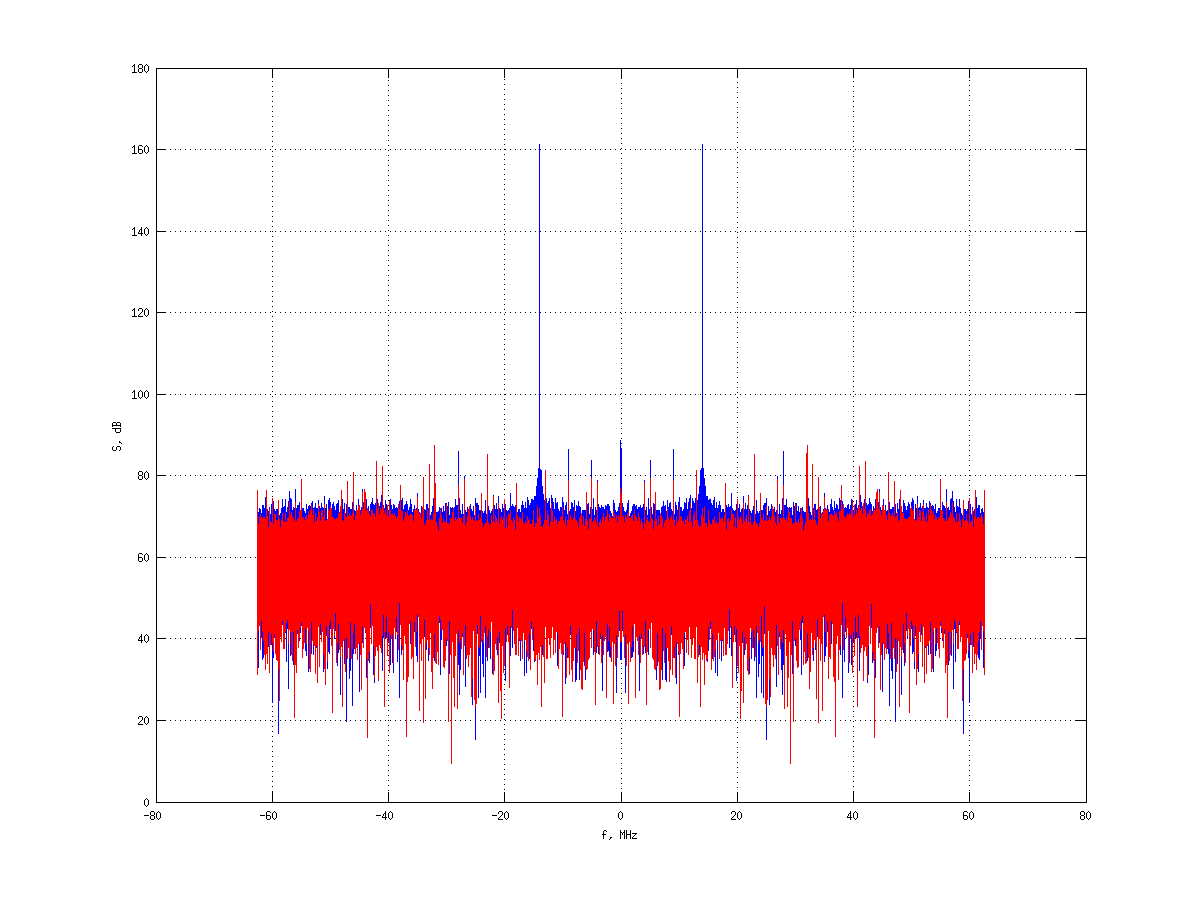Click the 20 tick label on x-axis
This screenshot has height=901, width=1200.
[x=737, y=815]
